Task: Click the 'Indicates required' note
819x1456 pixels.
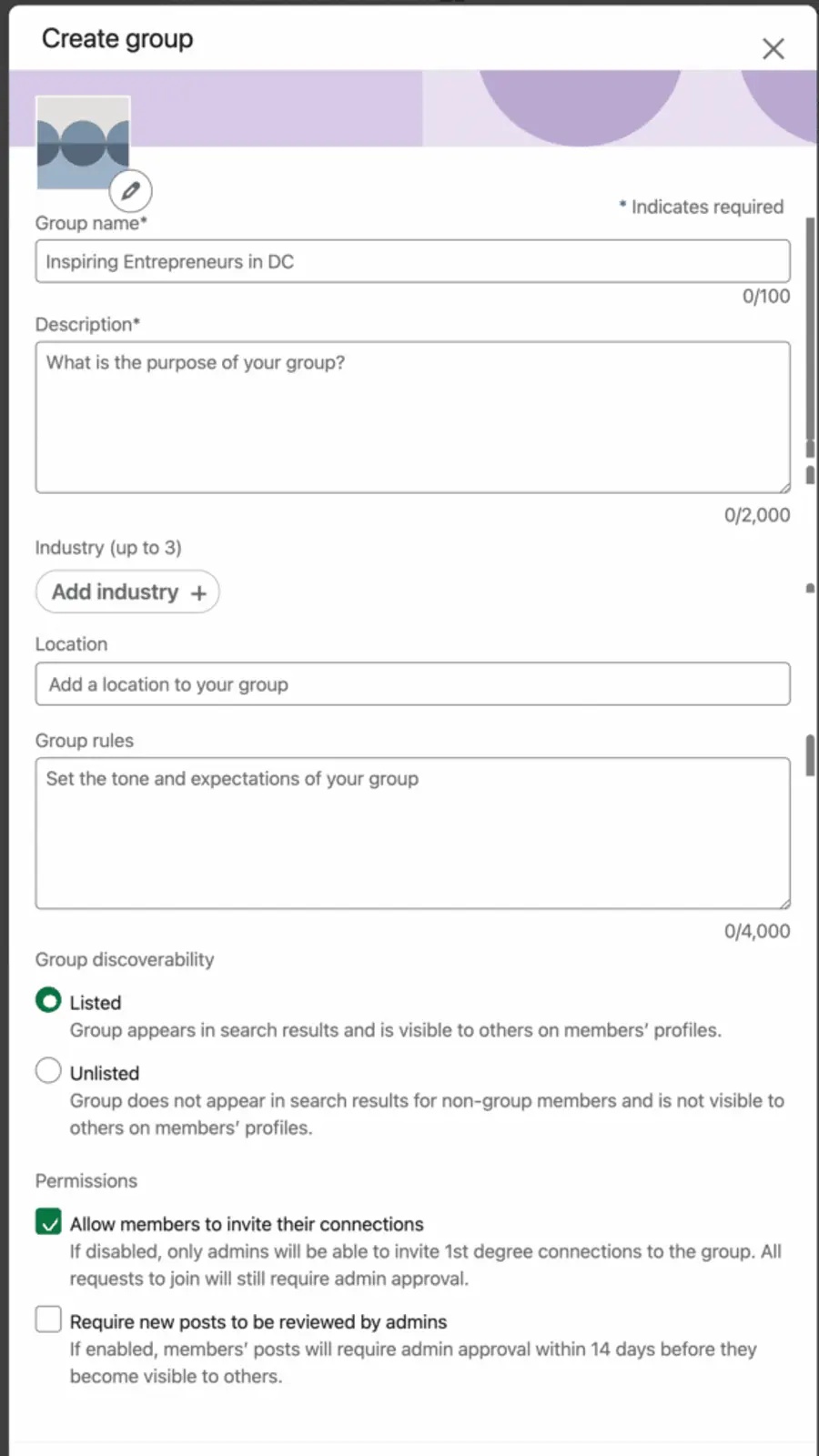Action: pyautogui.click(x=702, y=207)
